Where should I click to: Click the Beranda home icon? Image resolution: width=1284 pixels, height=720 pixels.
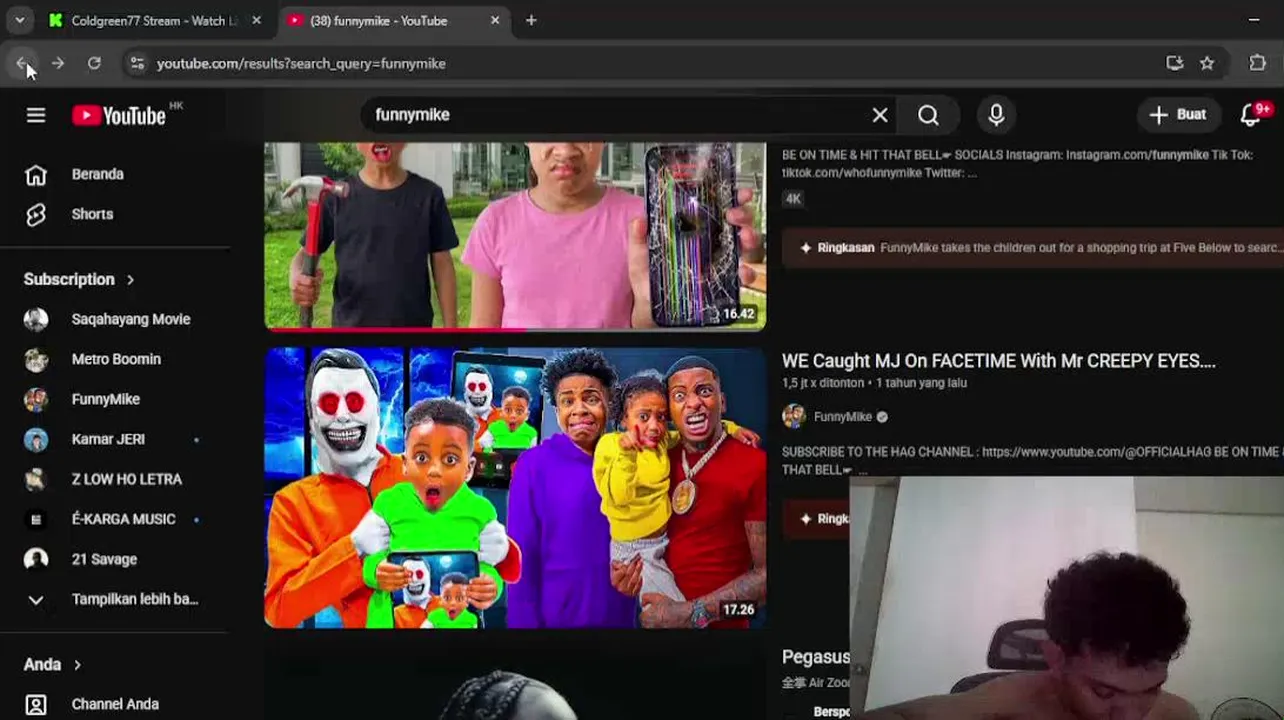36,175
